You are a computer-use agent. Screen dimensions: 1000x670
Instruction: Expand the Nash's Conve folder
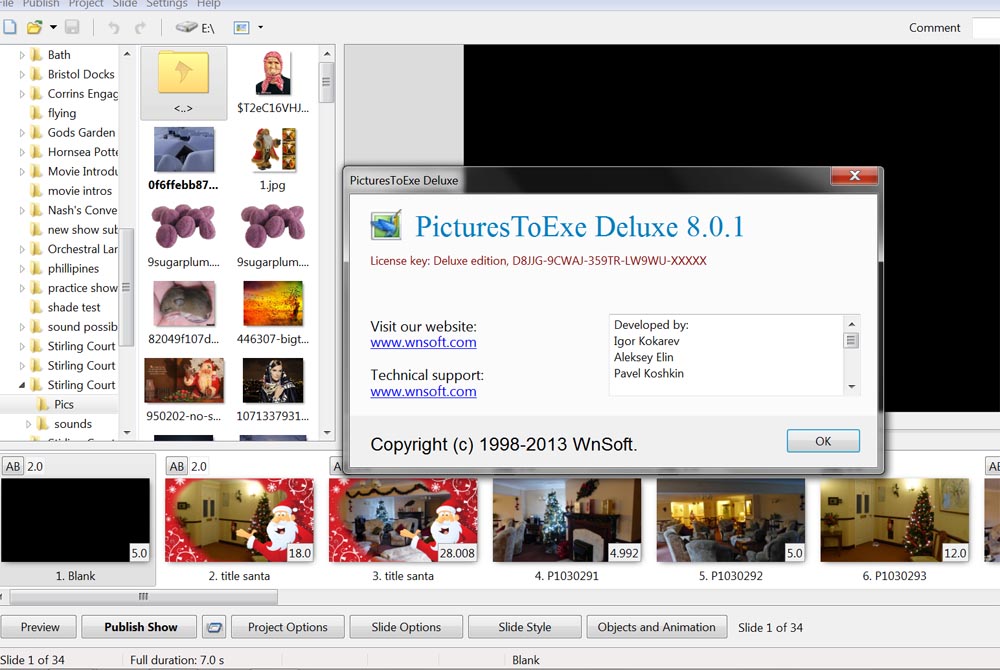click(x=22, y=210)
